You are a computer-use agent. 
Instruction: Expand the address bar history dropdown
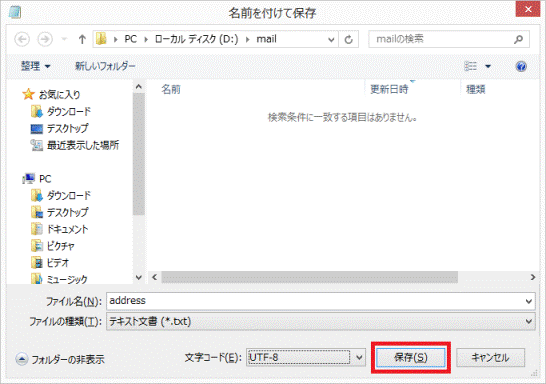pos(331,40)
